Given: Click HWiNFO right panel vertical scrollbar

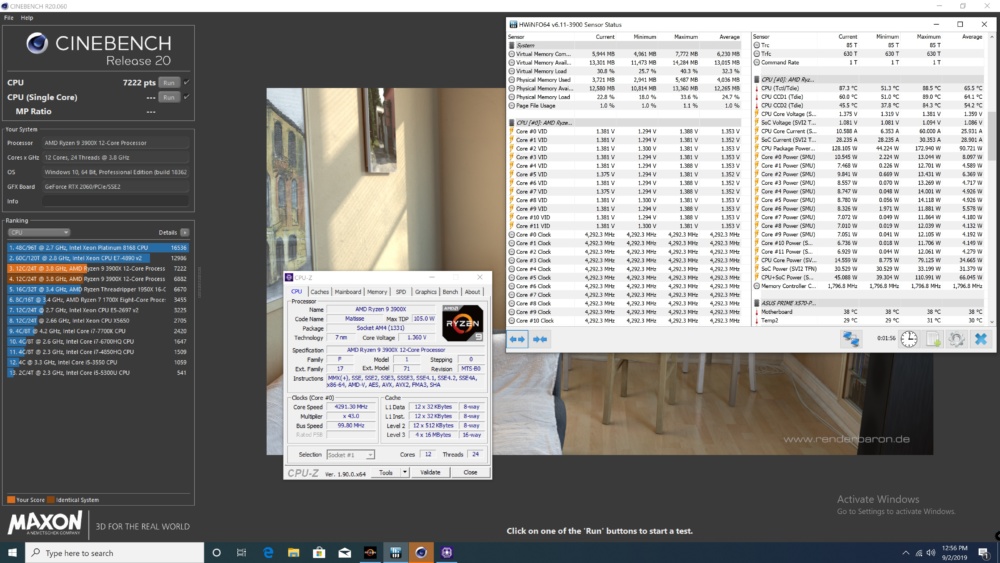Looking at the screenshot, I should 992,134.
